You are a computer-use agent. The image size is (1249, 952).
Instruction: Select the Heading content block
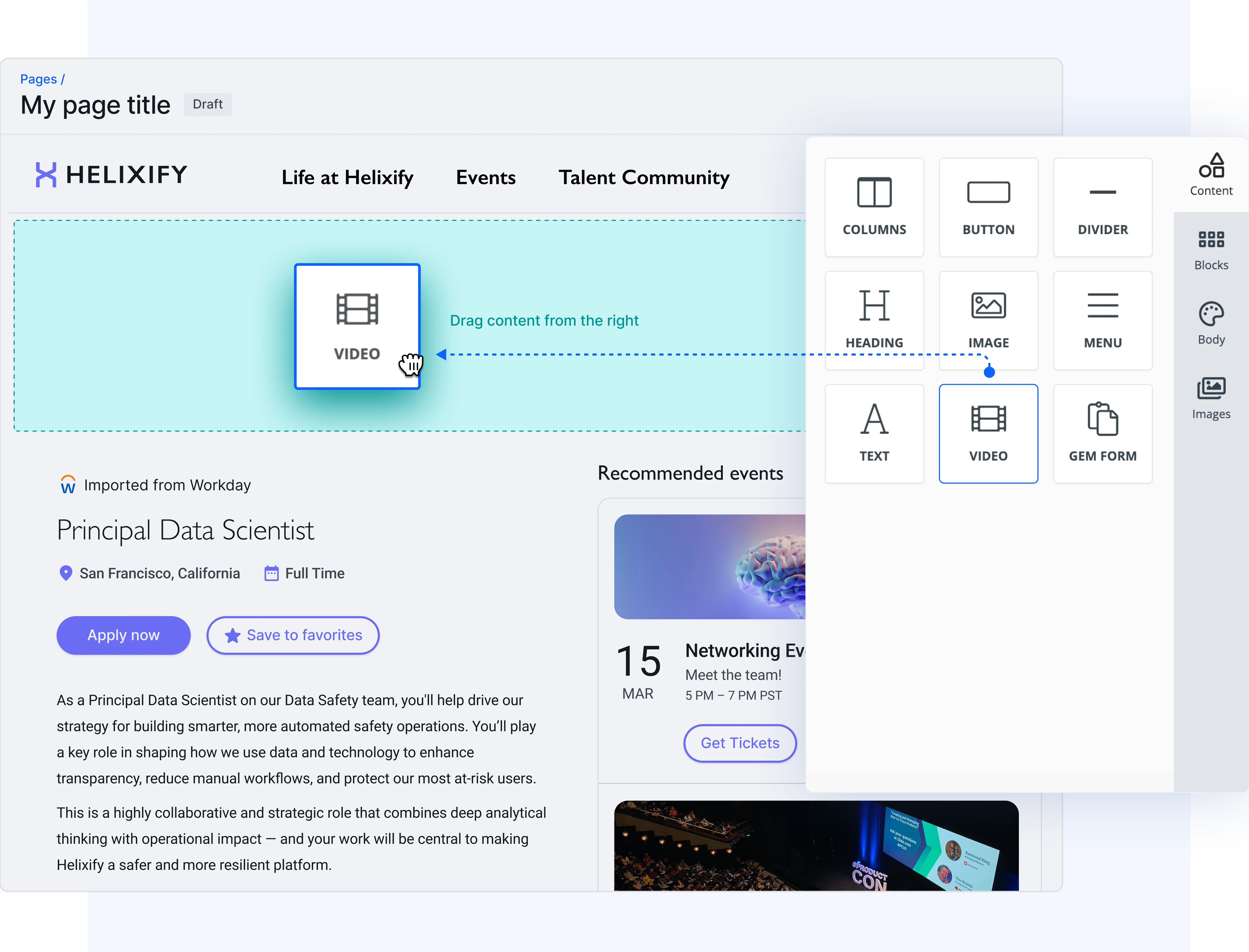click(x=874, y=320)
